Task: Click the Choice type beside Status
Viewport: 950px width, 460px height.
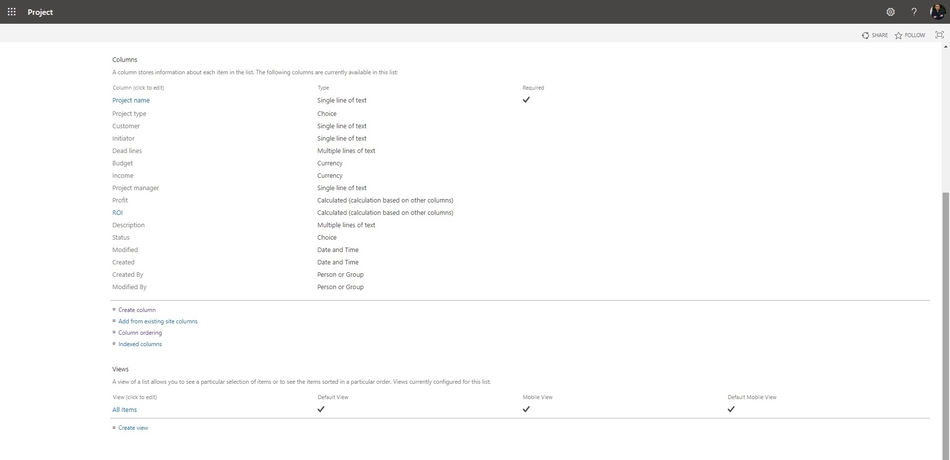Action: click(x=327, y=238)
